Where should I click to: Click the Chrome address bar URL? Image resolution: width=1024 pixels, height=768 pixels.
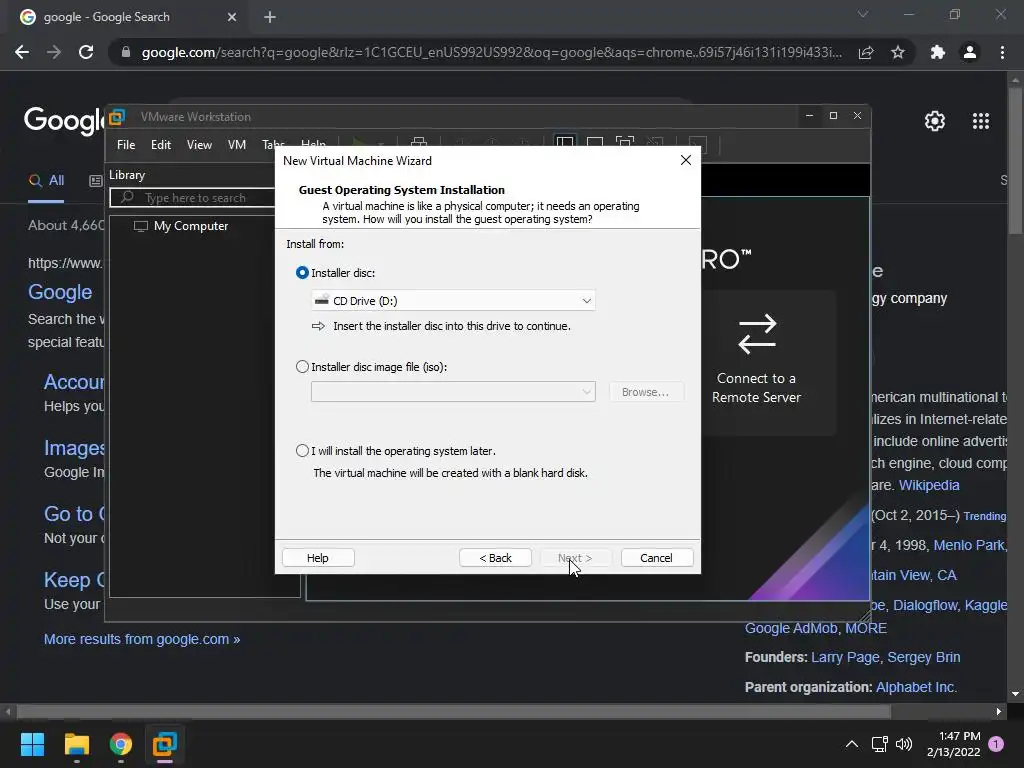click(x=492, y=52)
